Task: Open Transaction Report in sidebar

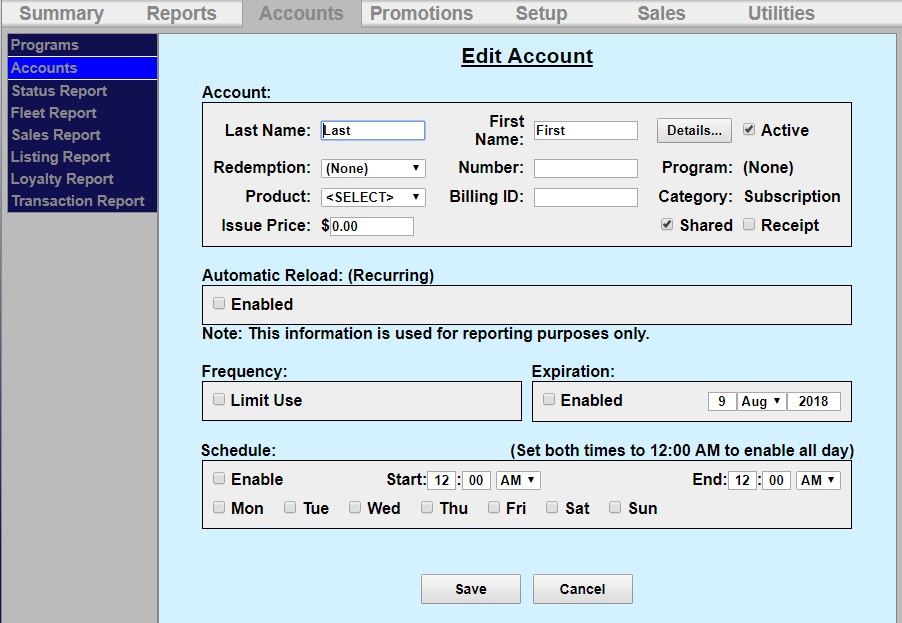Action: tap(78, 201)
